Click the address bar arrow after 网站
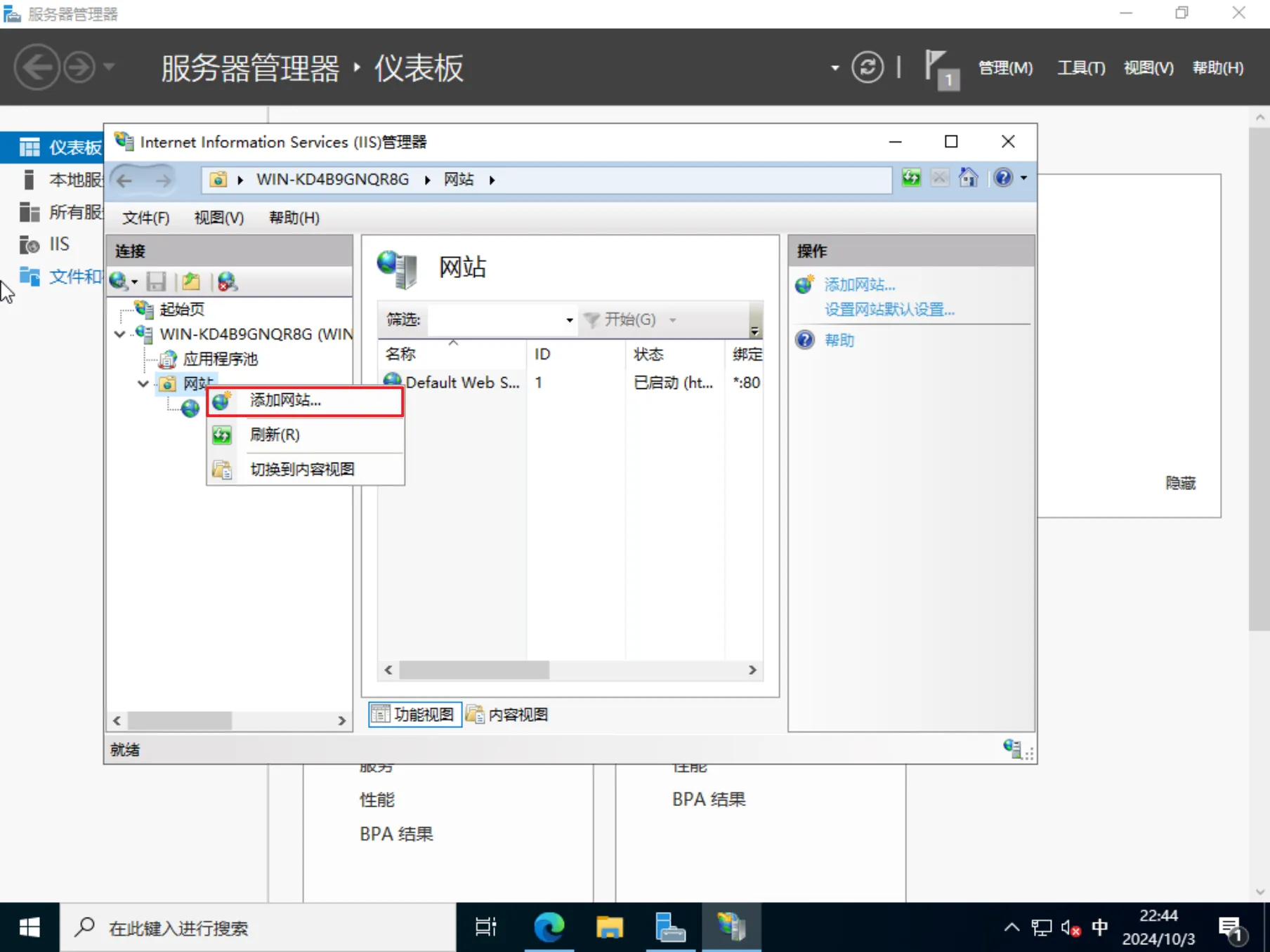1270x952 pixels. (x=492, y=180)
